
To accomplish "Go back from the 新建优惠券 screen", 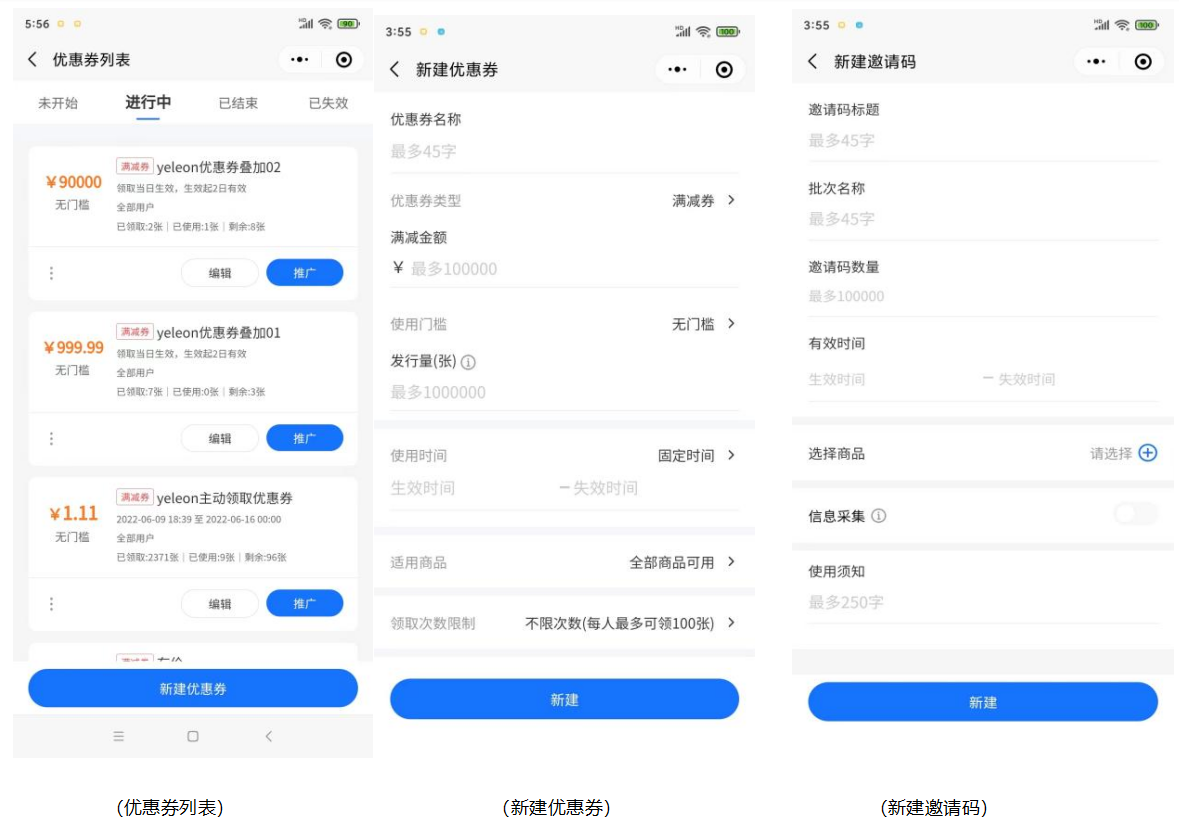I will [x=395, y=70].
